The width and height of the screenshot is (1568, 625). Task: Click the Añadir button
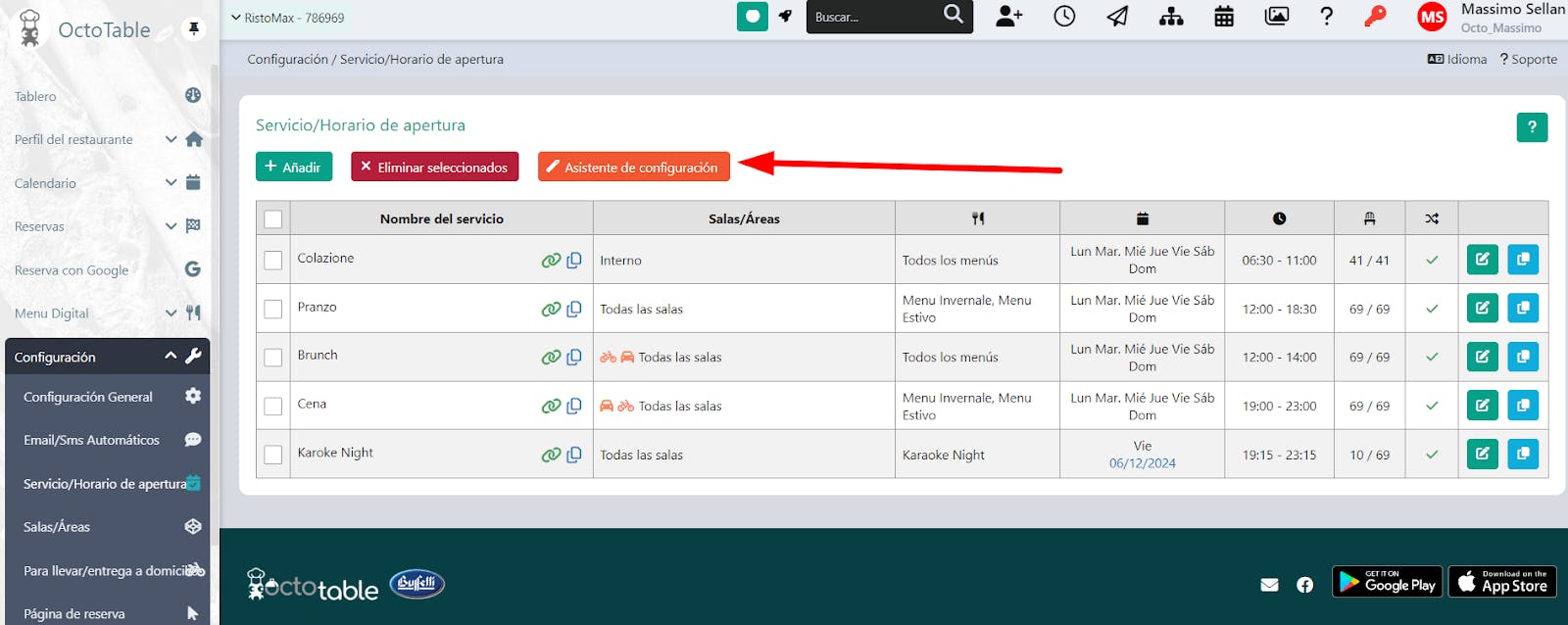point(294,167)
